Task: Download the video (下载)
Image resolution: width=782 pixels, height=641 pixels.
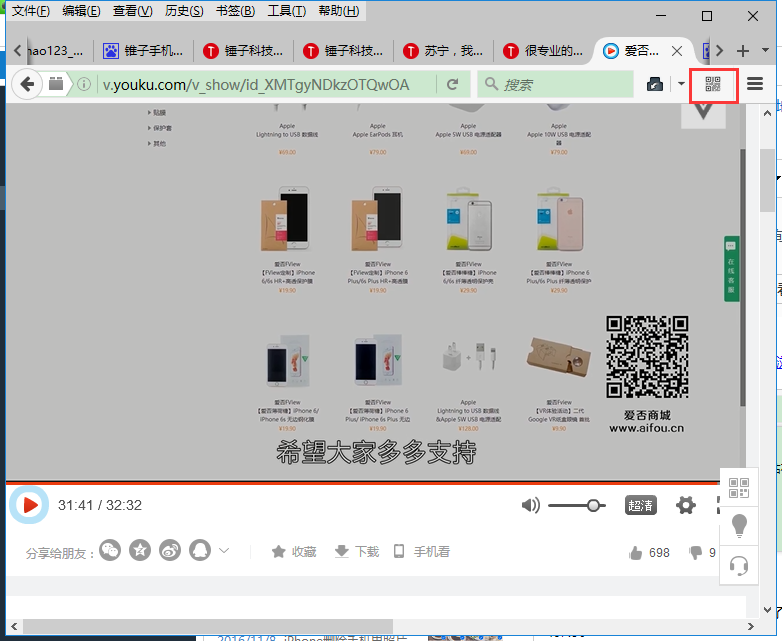Action: pyautogui.click(x=357, y=552)
